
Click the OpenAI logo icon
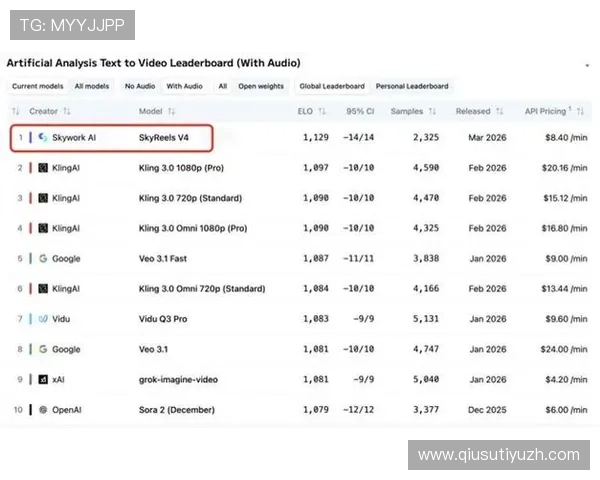tap(43, 410)
